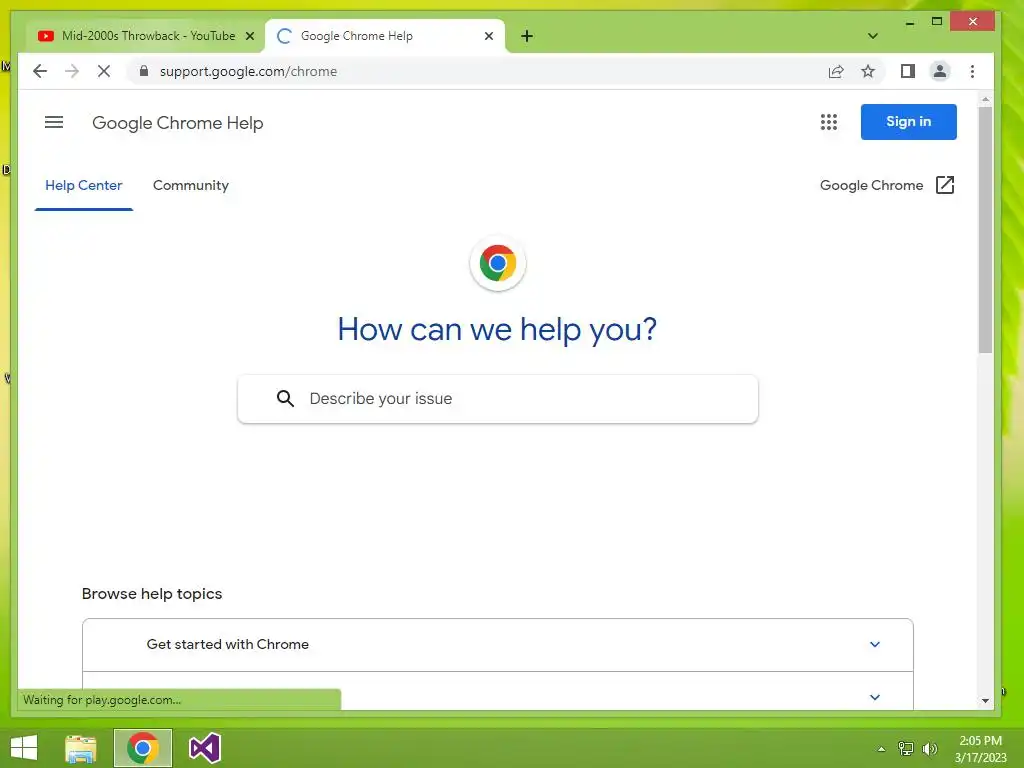
Task: Show hidden system tray icons
Action: click(x=881, y=749)
